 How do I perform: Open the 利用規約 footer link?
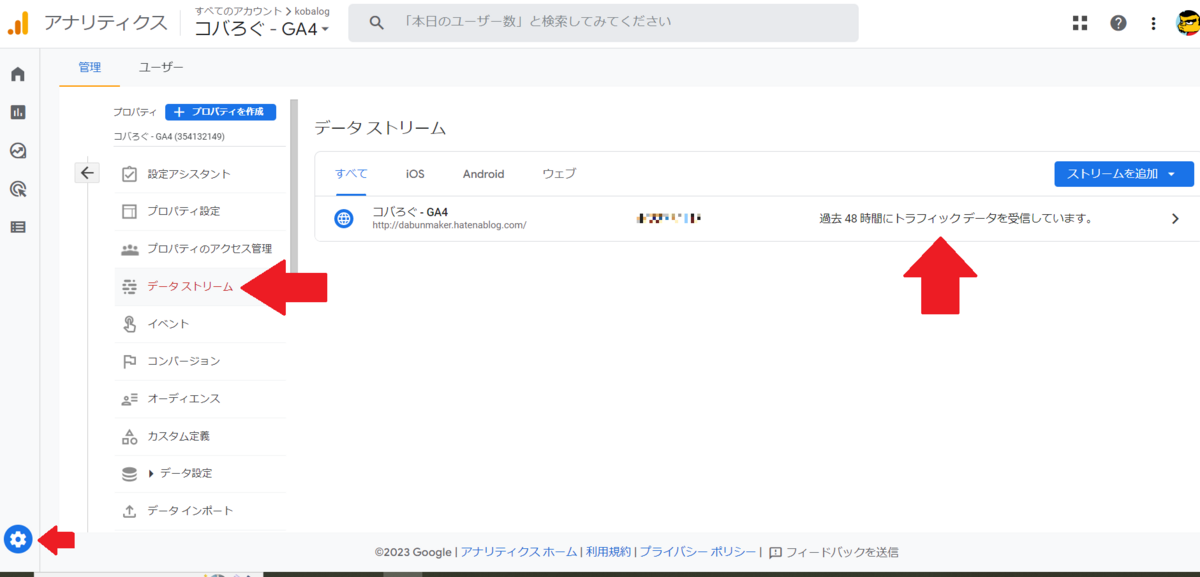pyautogui.click(x=608, y=552)
